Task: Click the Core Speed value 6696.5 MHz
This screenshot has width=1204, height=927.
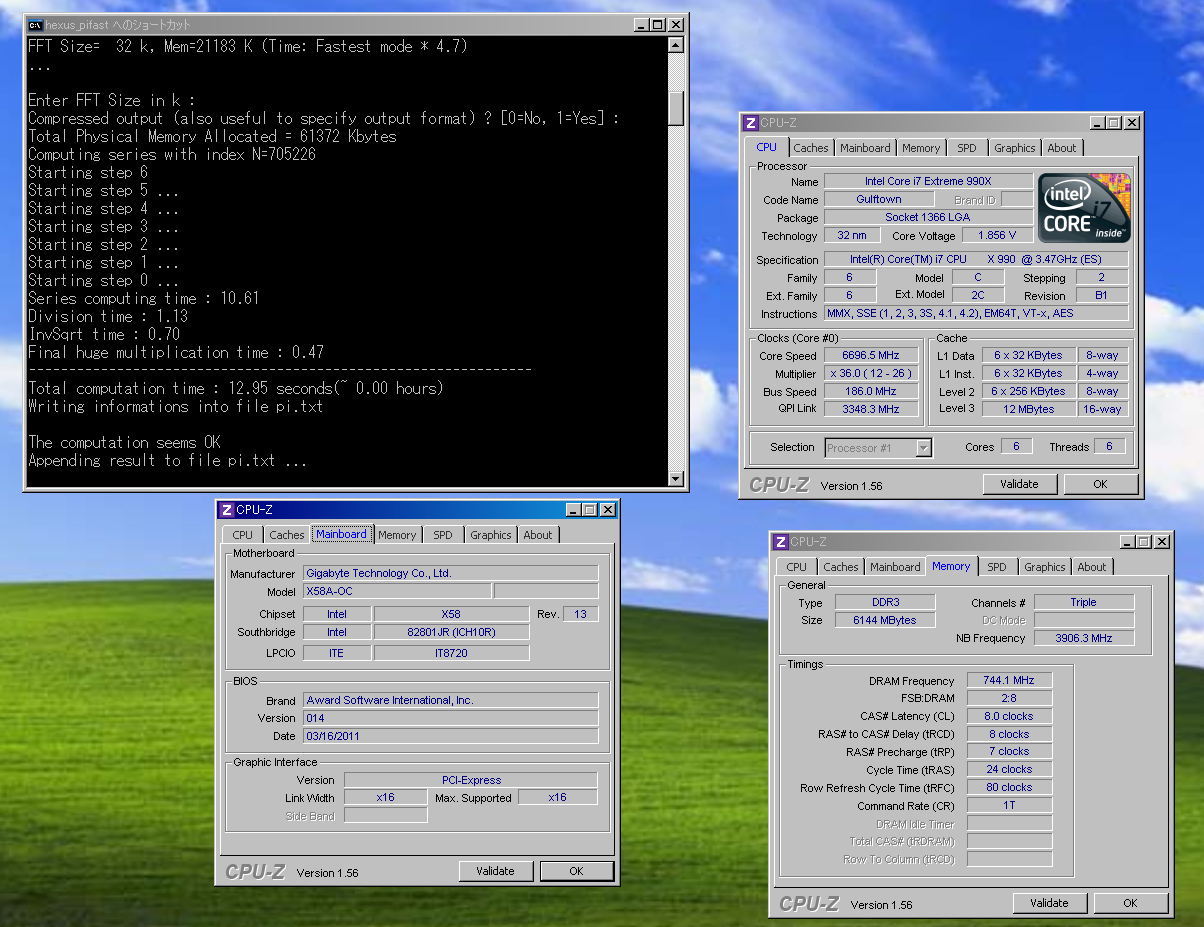Action: pos(871,355)
